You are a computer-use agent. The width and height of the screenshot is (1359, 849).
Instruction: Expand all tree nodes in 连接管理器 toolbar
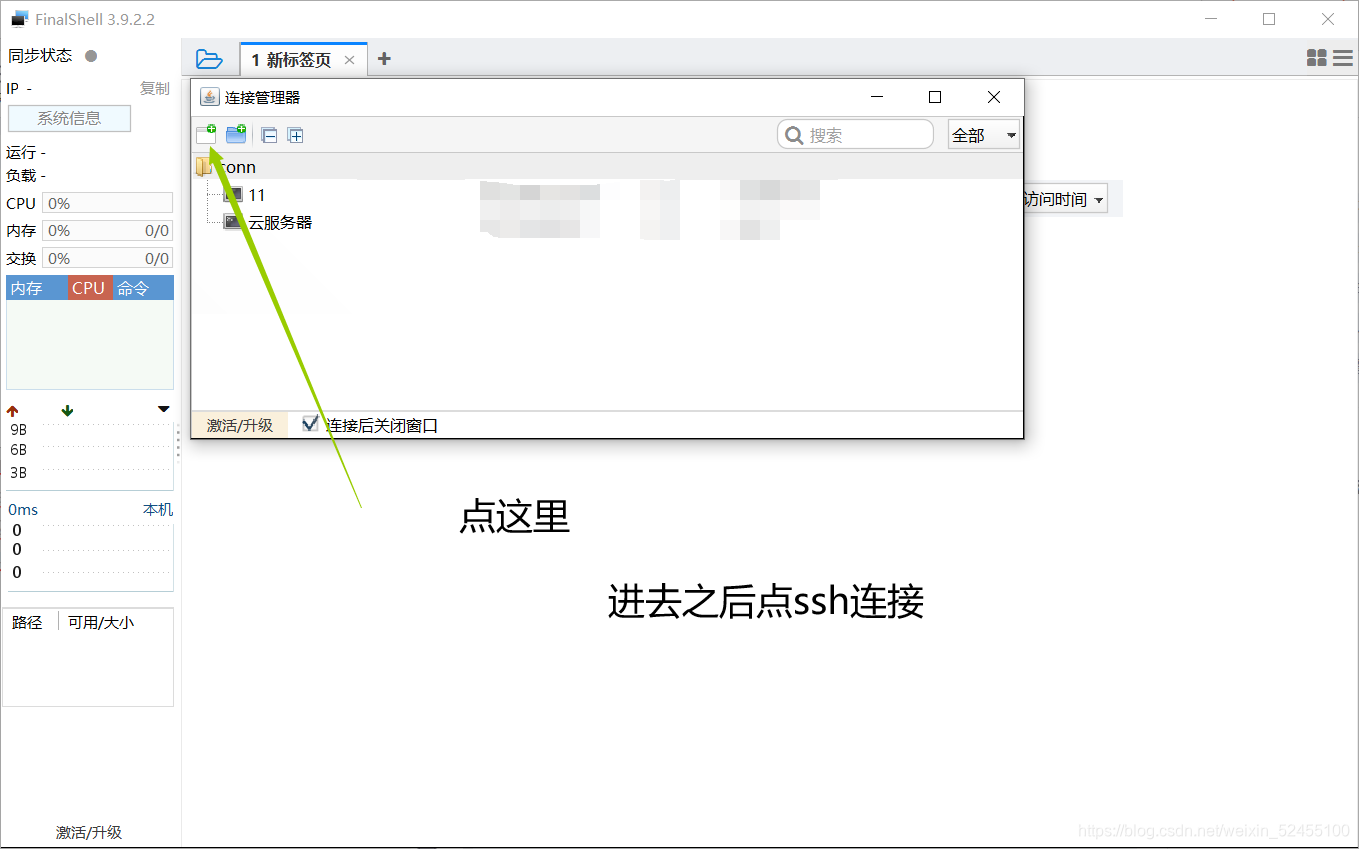pos(295,135)
